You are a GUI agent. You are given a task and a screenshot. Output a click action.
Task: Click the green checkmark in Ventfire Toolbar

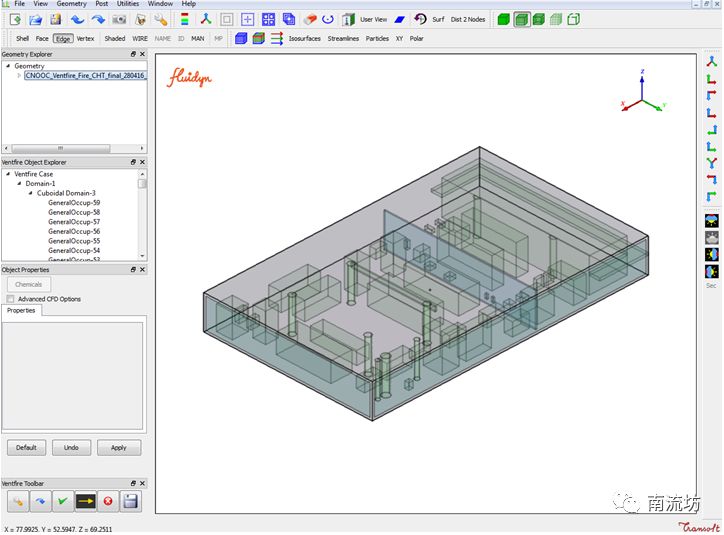coord(64,501)
